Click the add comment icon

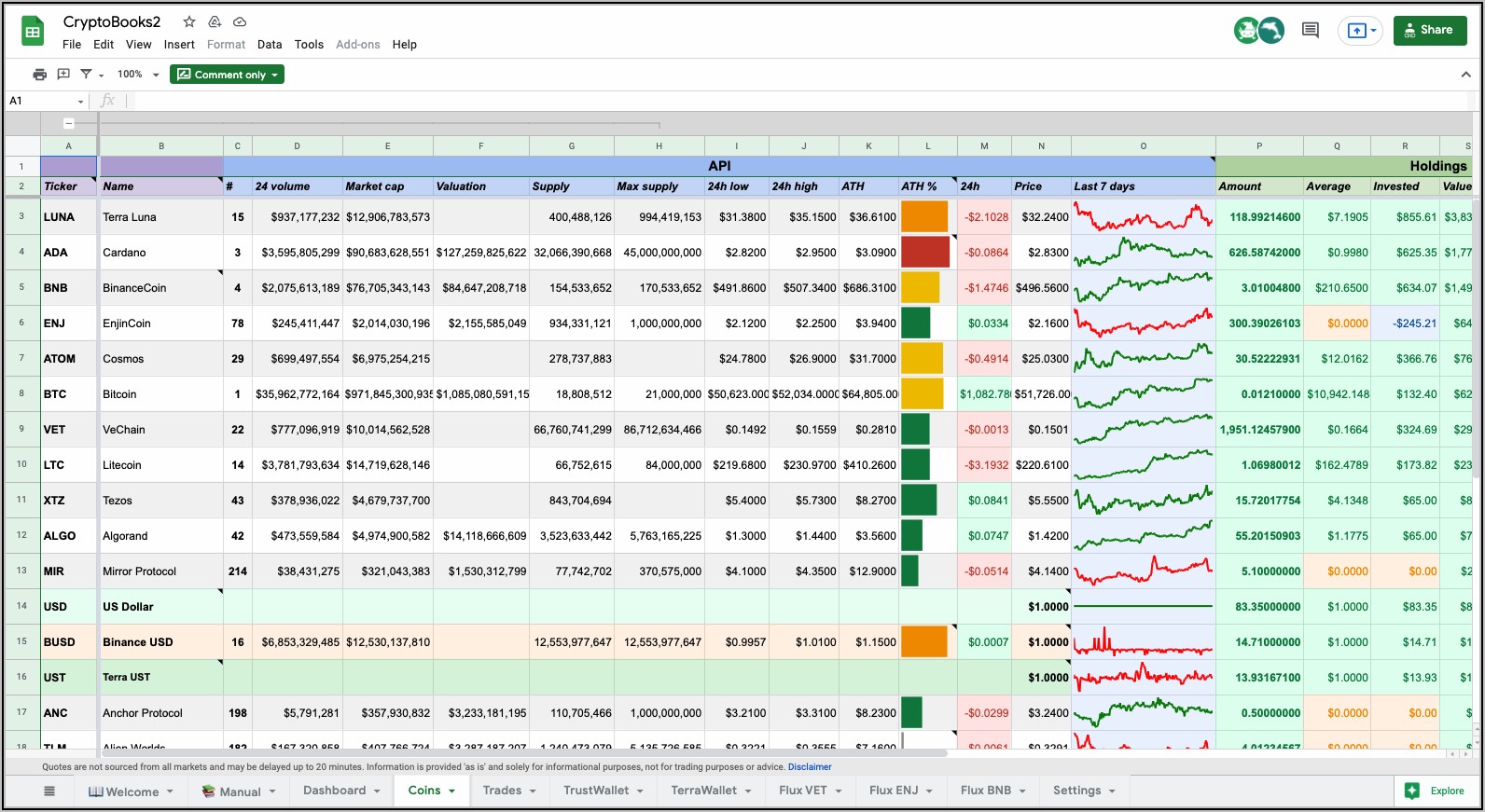[63, 75]
